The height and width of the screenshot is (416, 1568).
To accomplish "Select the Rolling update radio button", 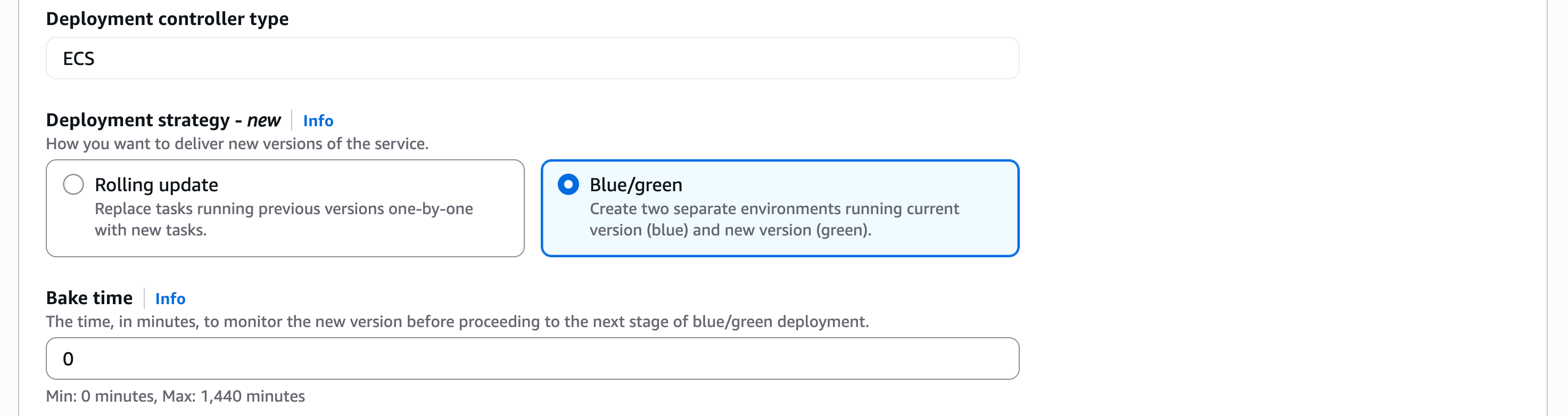I will pos(73,184).
